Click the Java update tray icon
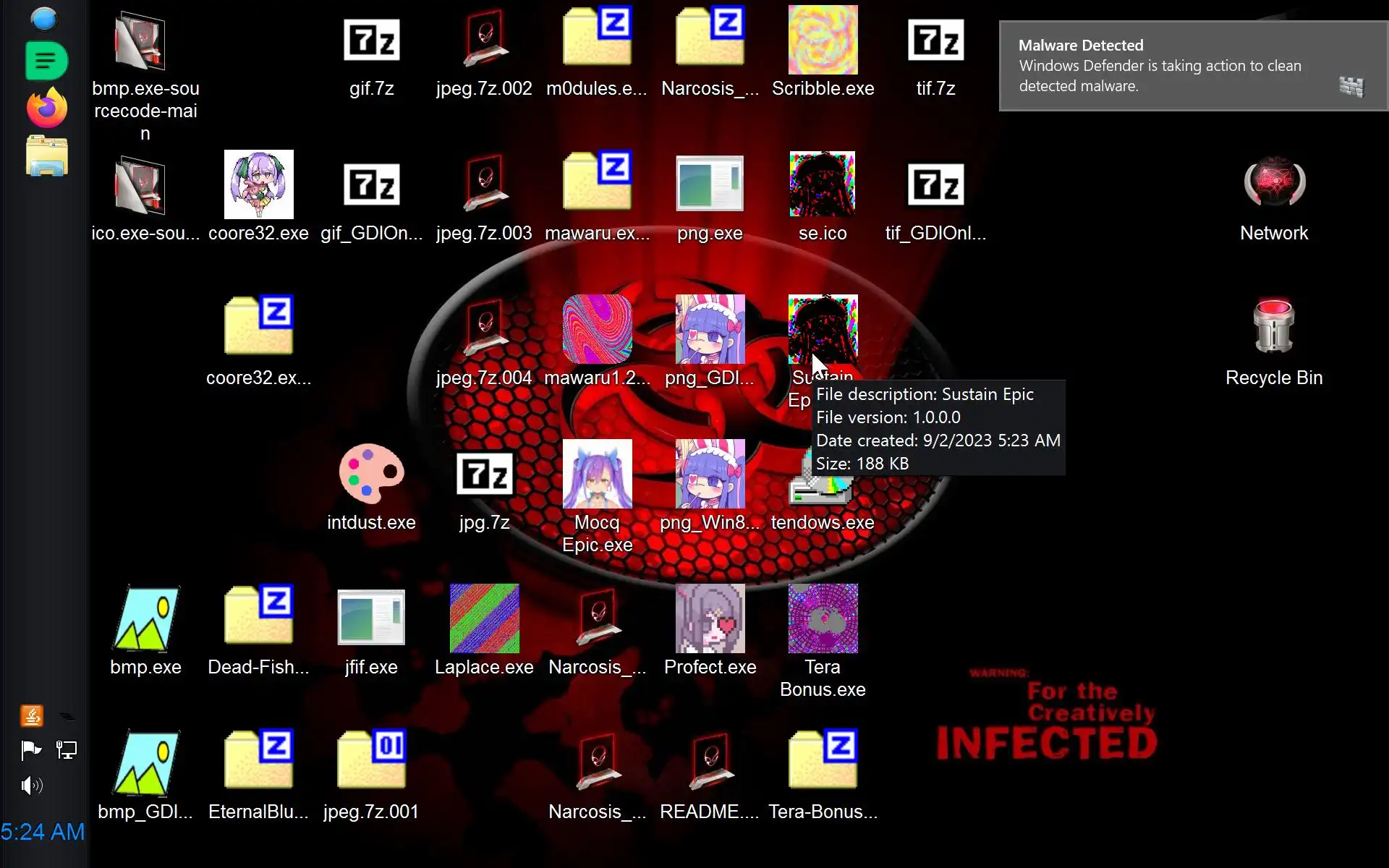The height and width of the screenshot is (868, 1389). click(32, 715)
